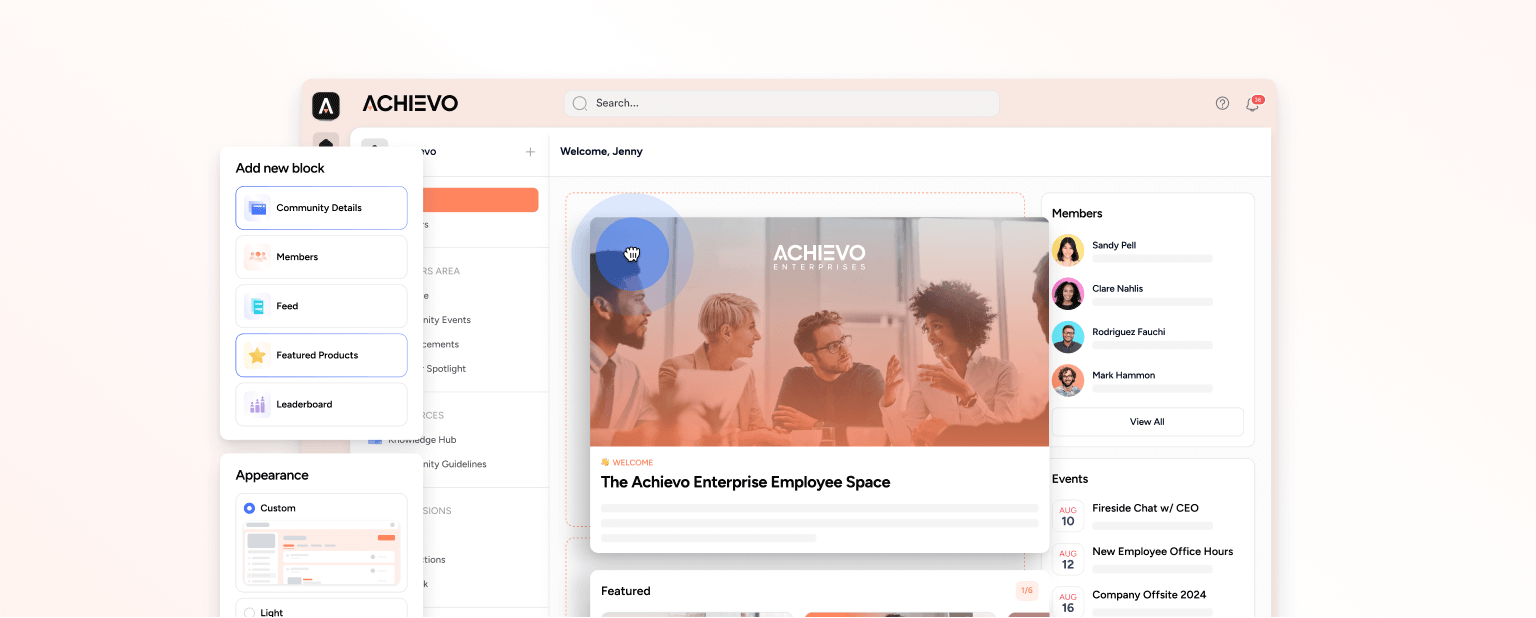Click the ACHIEVO wordmark in header
Image resolution: width=1536 pixels, height=618 pixels.
410,103
